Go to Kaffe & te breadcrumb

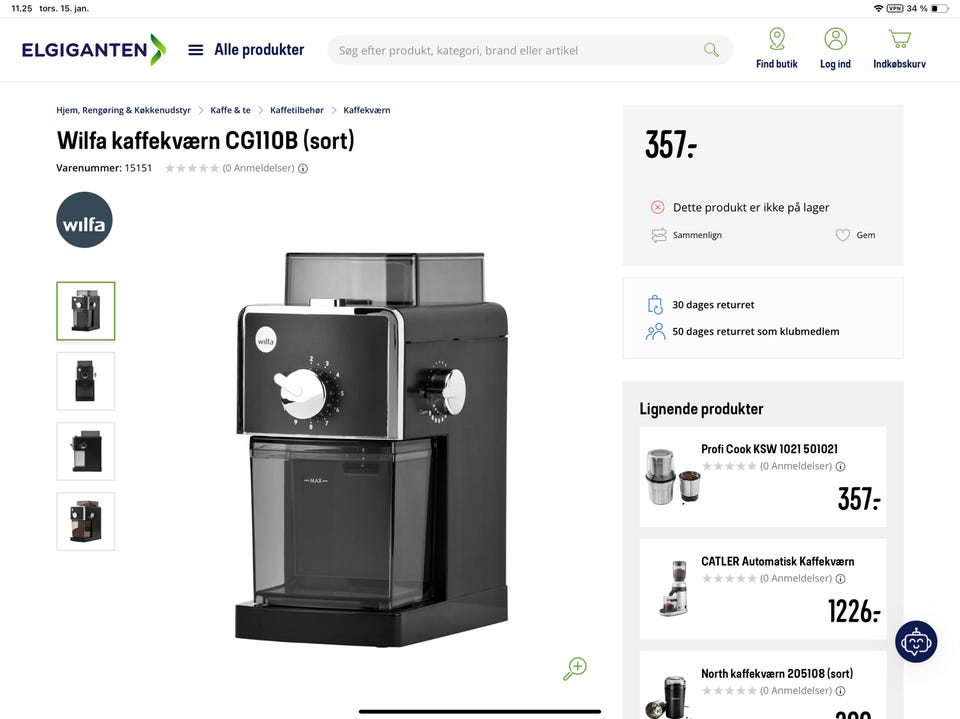[x=230, y=110]
